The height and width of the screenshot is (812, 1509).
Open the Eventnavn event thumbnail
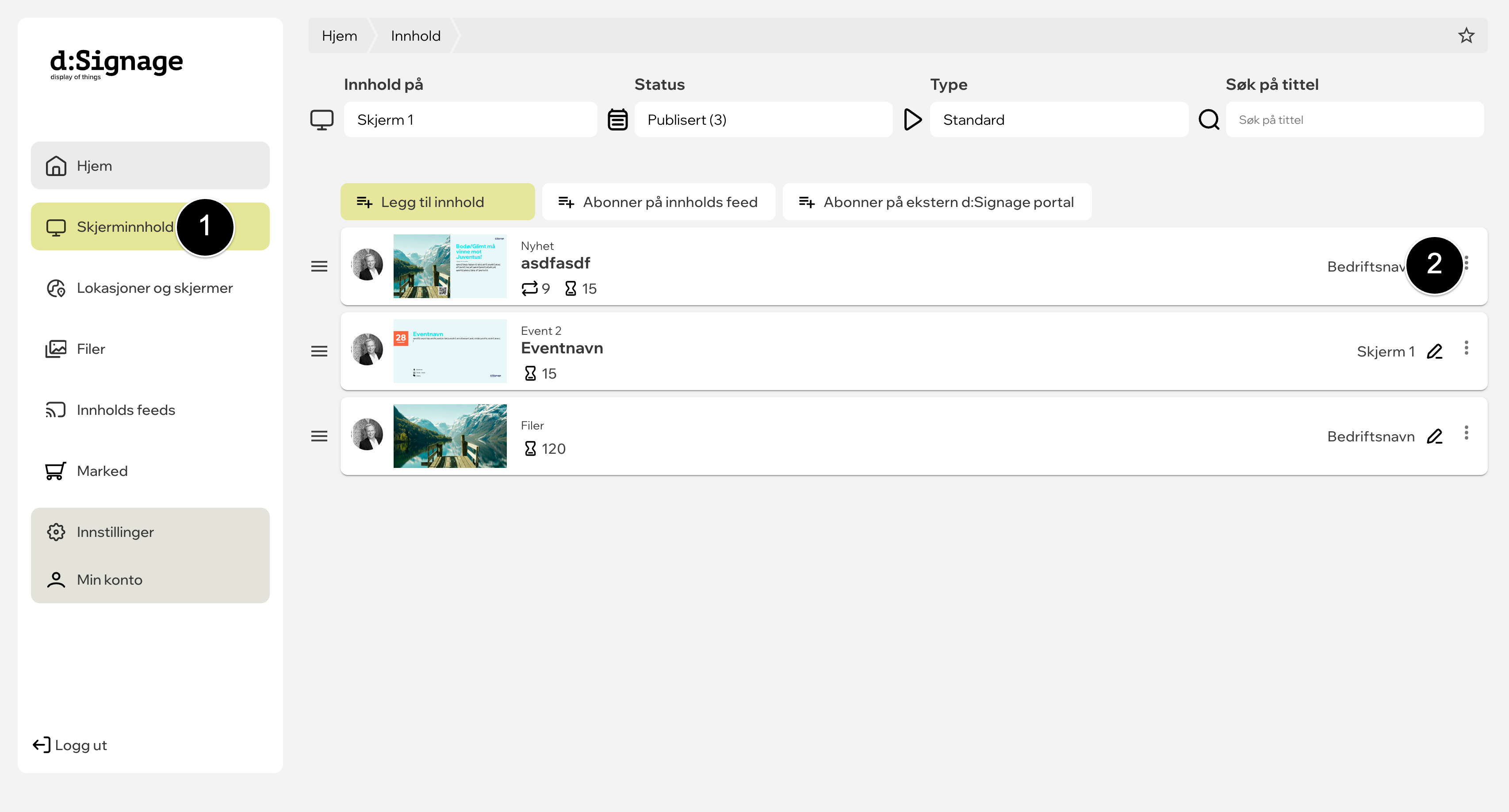[x=450, y=351]
